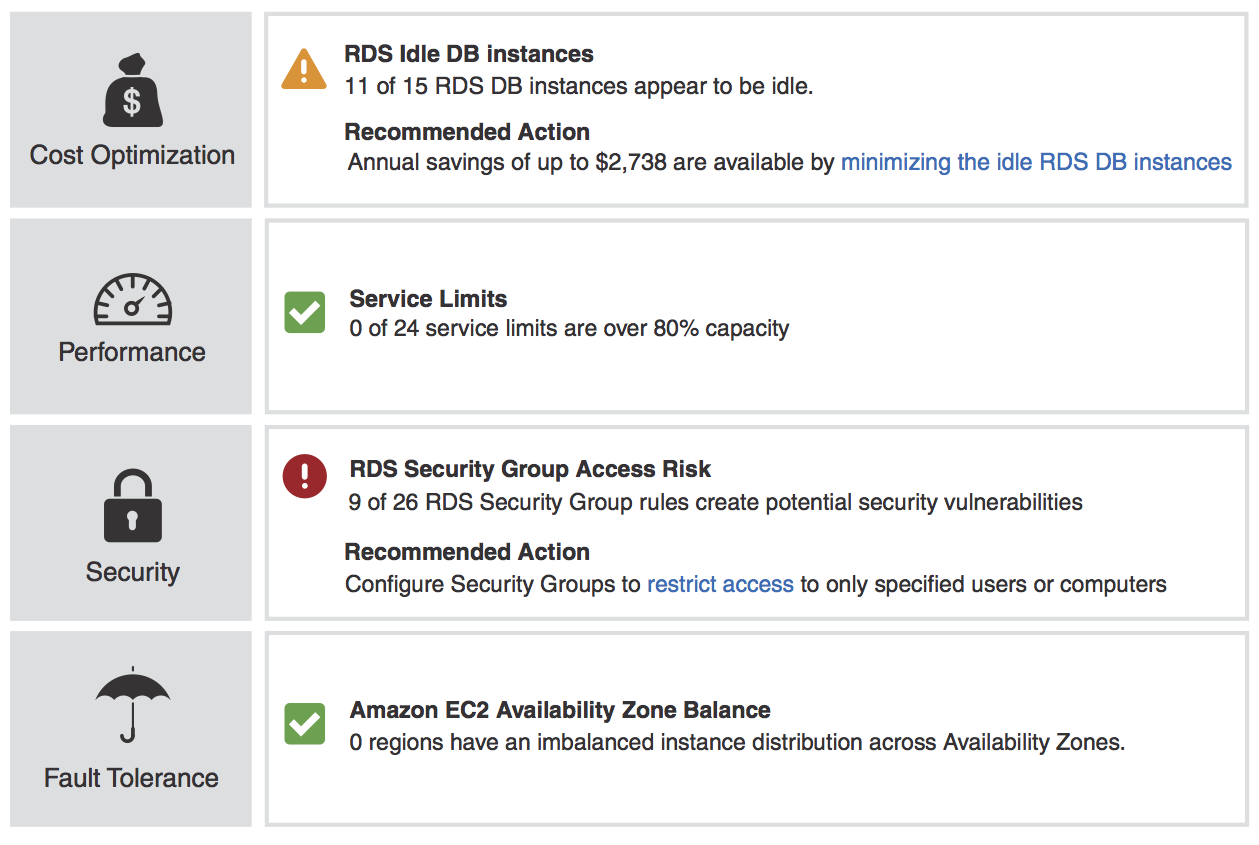This screenshot has width=1259, height=845.
Task: Select the Cost Optimization category label
Action: click(x=132, y=155)
